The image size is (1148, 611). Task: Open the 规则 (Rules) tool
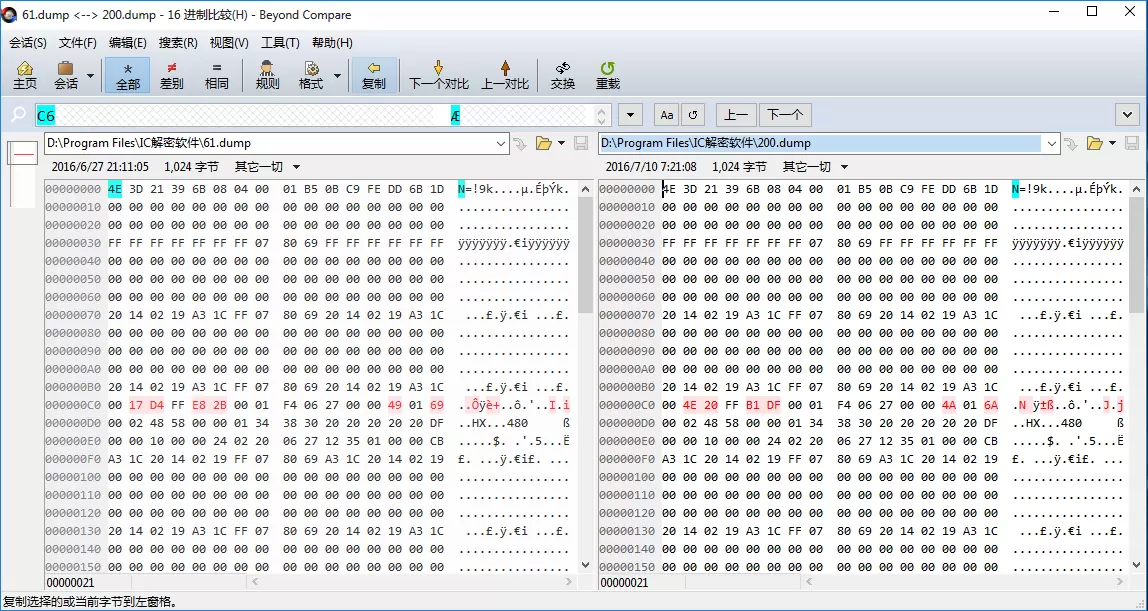pos(267,75)
